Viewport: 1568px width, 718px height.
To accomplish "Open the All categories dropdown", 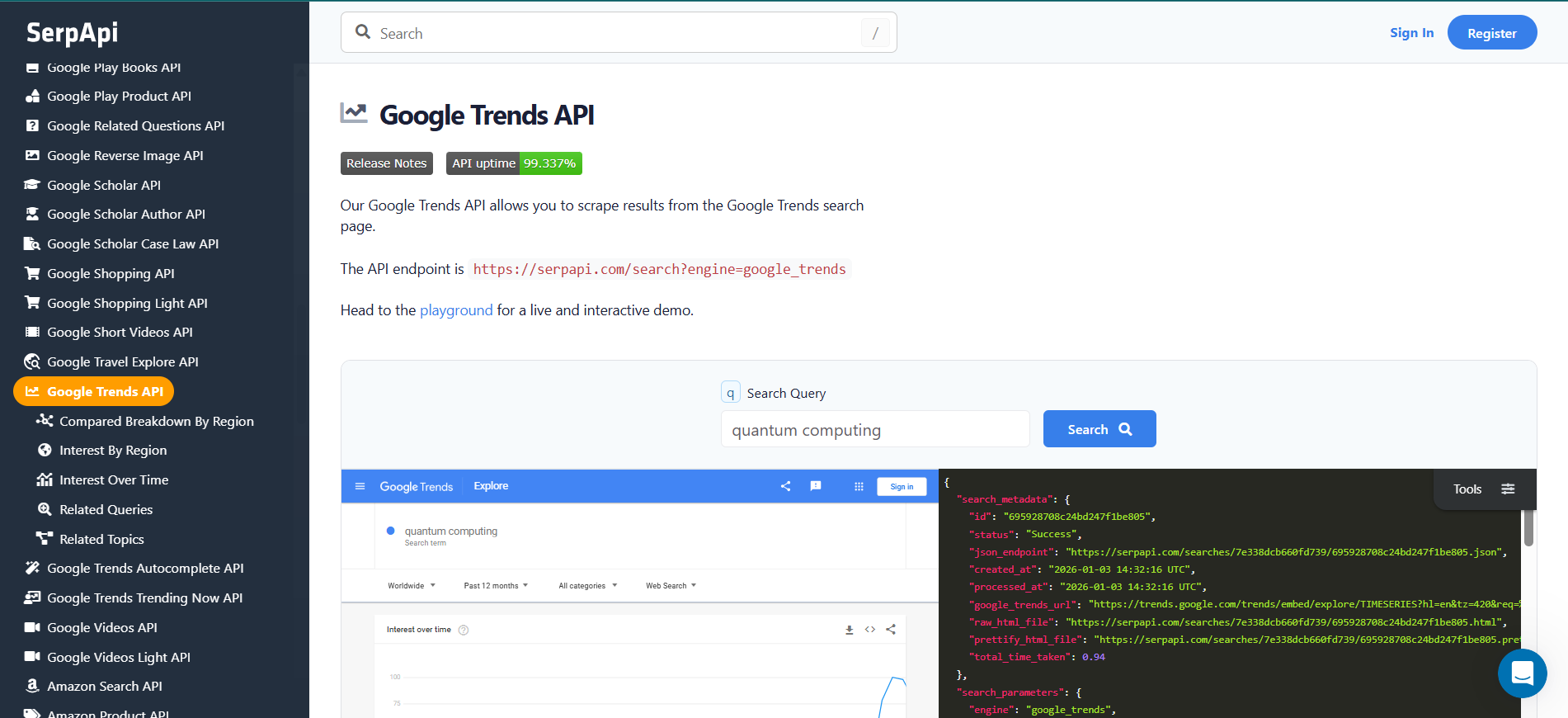I will (587, 586).
